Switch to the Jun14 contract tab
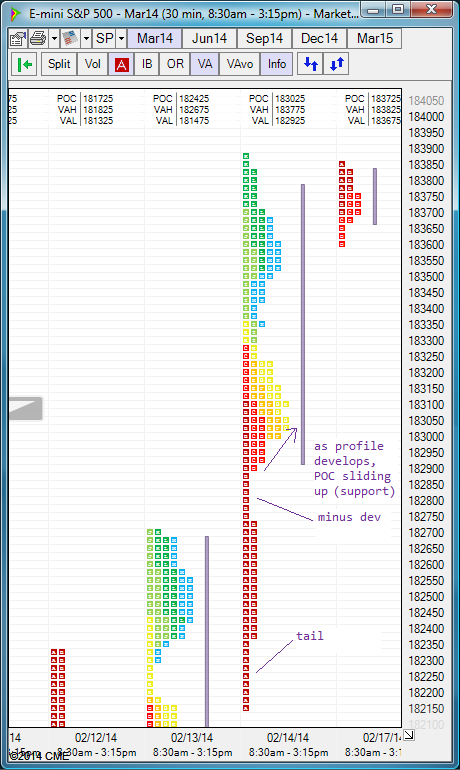 coord(209,38)
